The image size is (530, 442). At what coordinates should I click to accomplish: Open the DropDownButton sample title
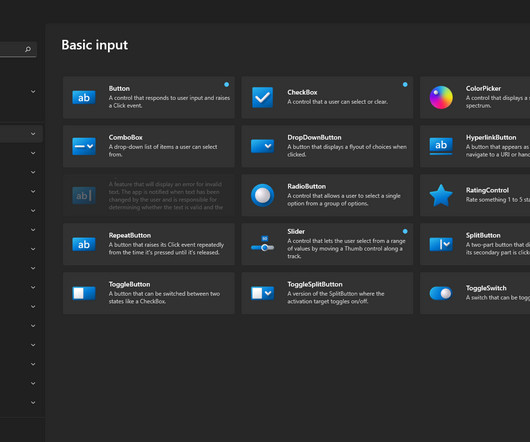tap(314, 138)
